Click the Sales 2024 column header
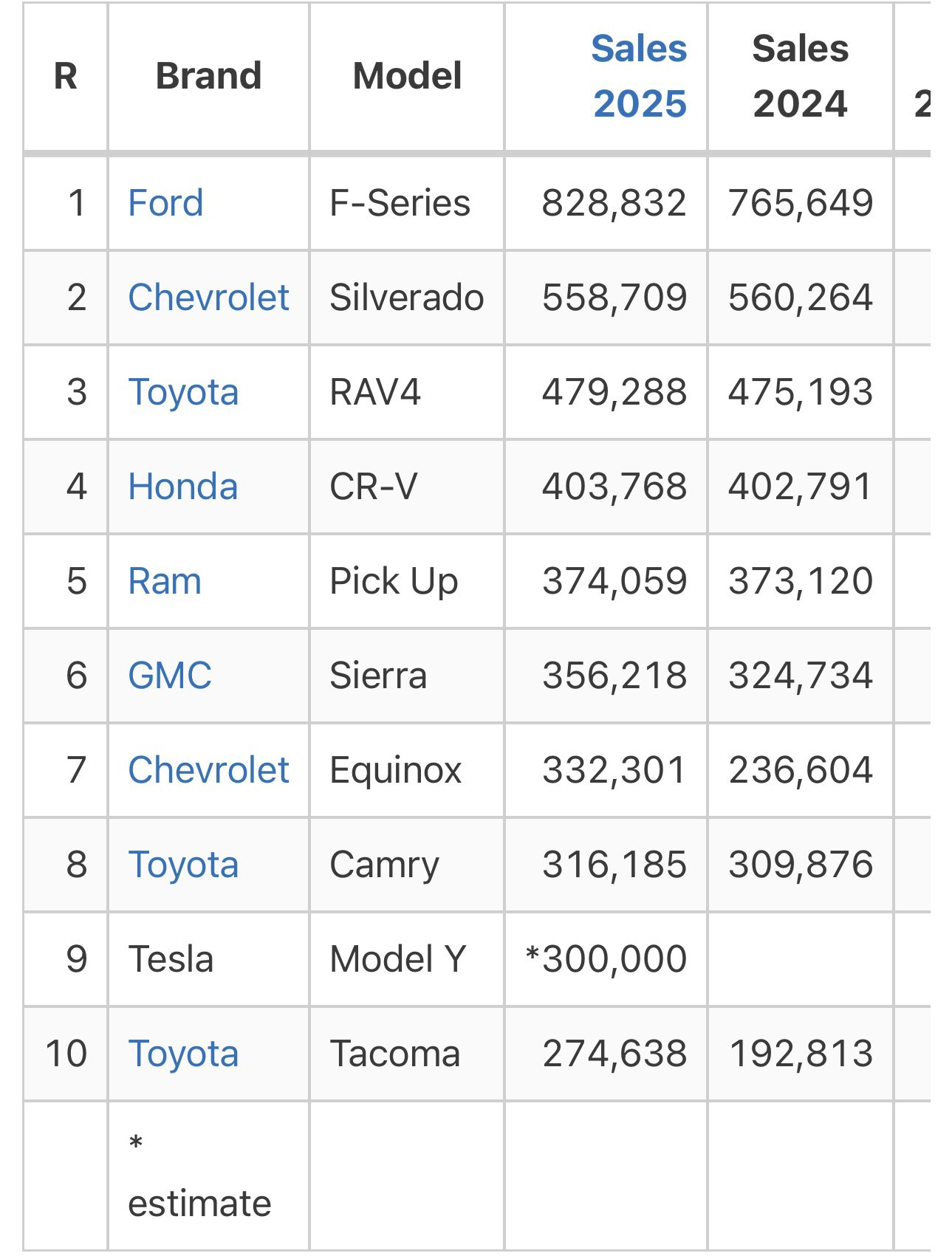Viewport: 952px width, 1256px height. point(800,76)
